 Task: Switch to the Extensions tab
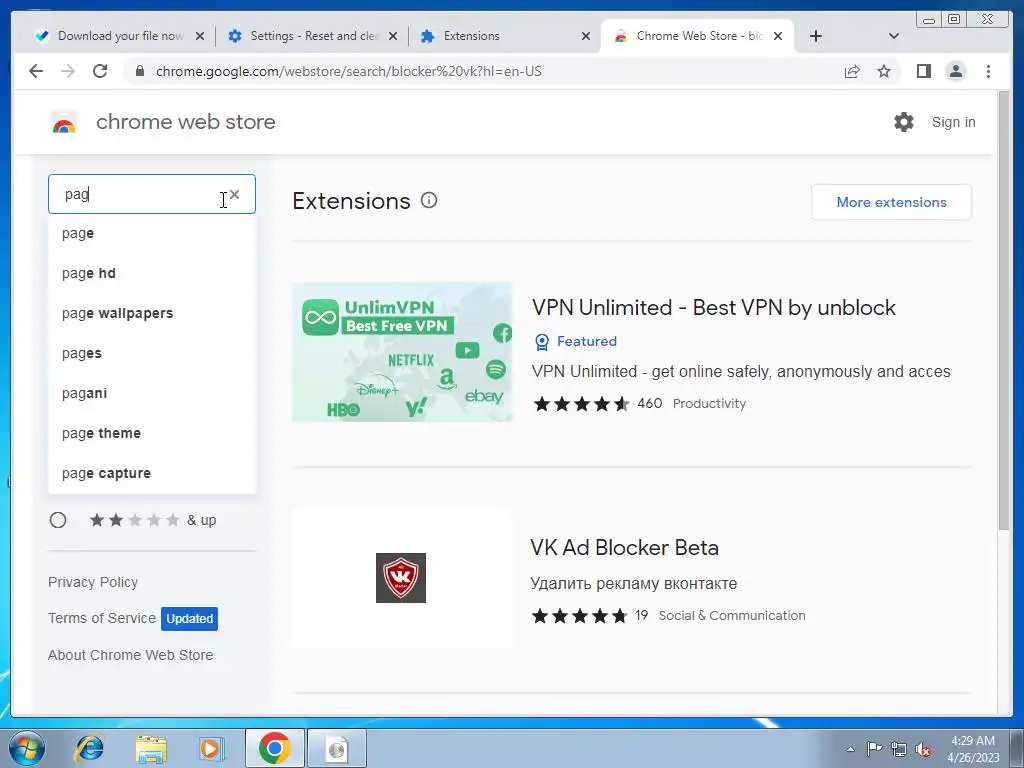[503, 36]
